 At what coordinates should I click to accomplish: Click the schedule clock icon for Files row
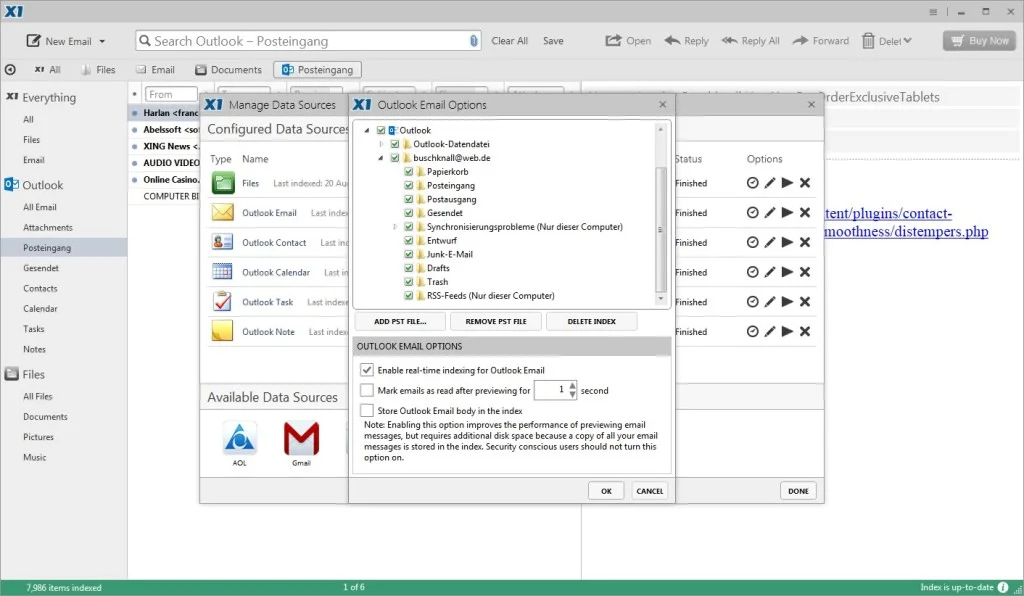point(752,183)
